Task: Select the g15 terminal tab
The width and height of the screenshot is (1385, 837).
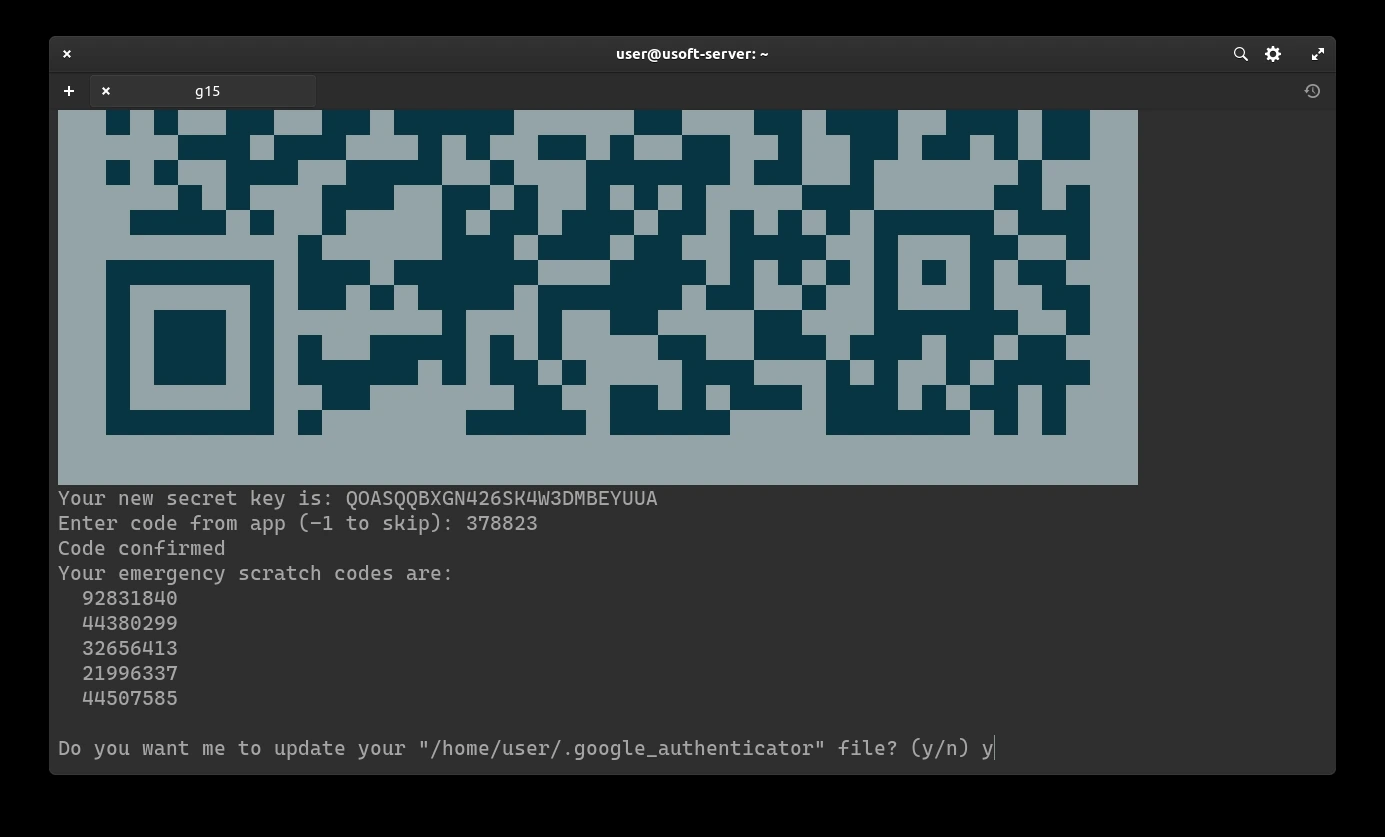Action: point(203,91)
